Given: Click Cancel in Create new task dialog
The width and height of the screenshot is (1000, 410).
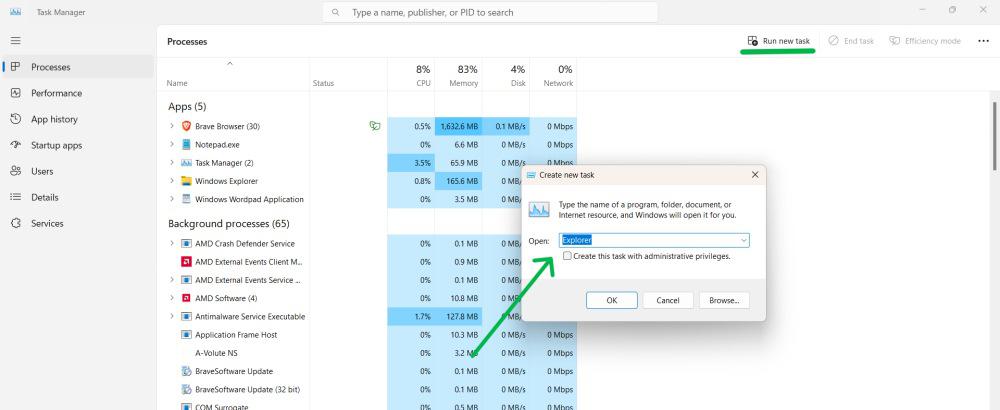Looking at the screenshot, I should pyautogui.click(x=668, y=300).
